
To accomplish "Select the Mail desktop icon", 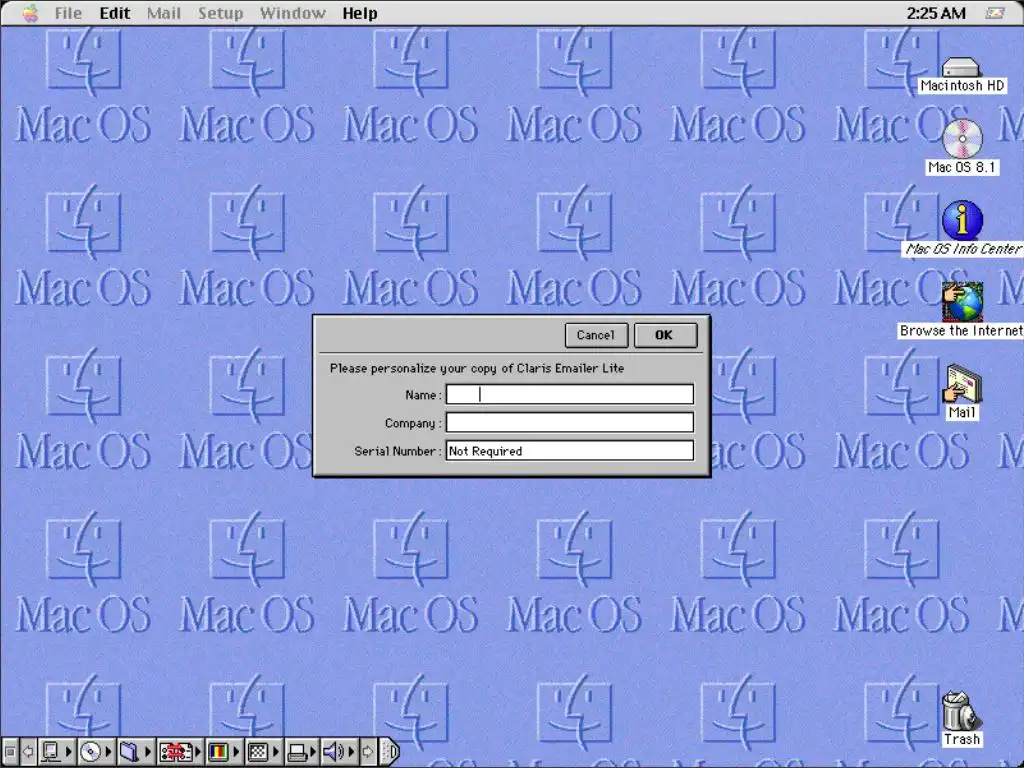I will (962, 383).
